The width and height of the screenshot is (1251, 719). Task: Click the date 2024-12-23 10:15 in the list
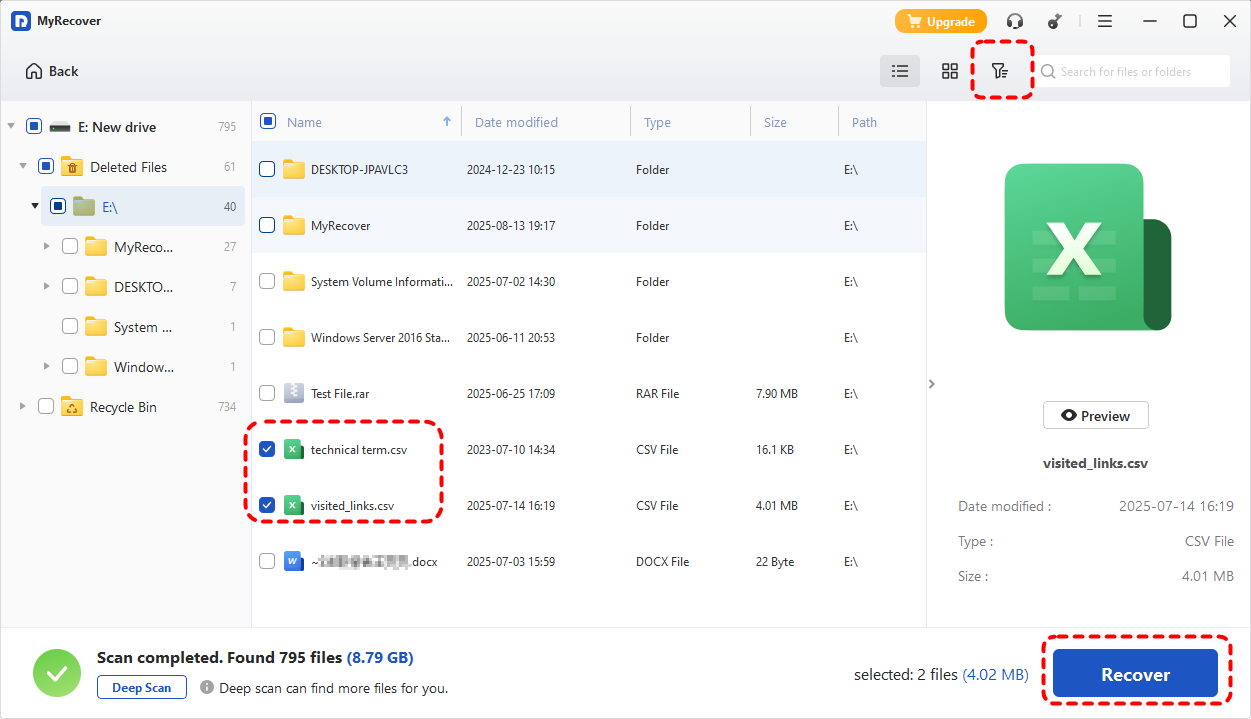coord(511,170)
